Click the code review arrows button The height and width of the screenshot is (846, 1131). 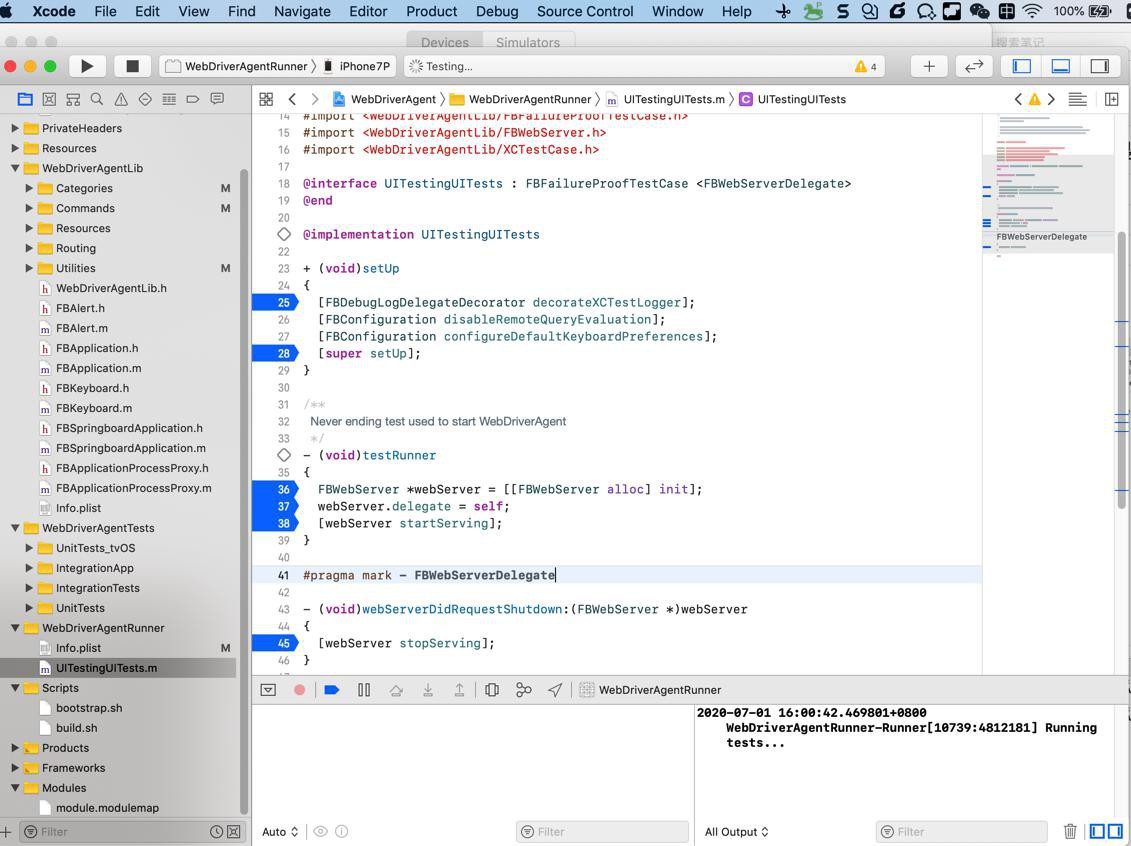[x=974, y=66]
